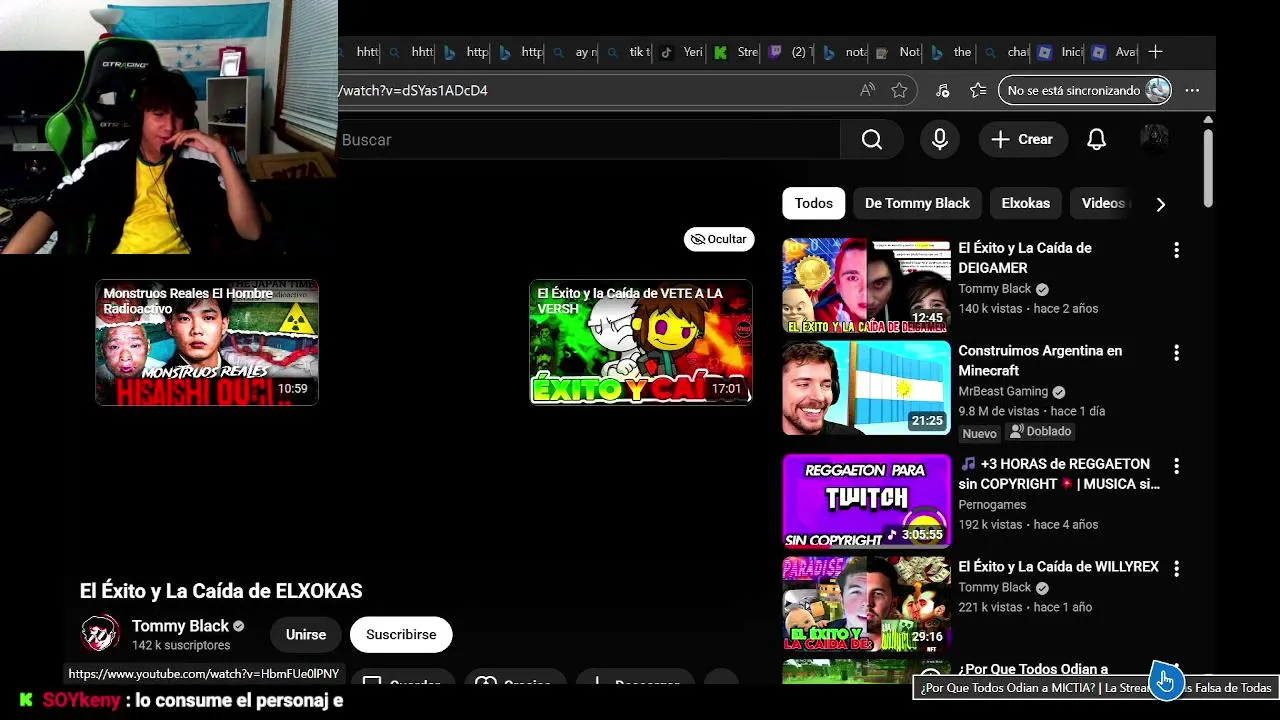1280x720 pixels.
Task: Switch to the Avat tab
Action: click(x=1114, y=52)
